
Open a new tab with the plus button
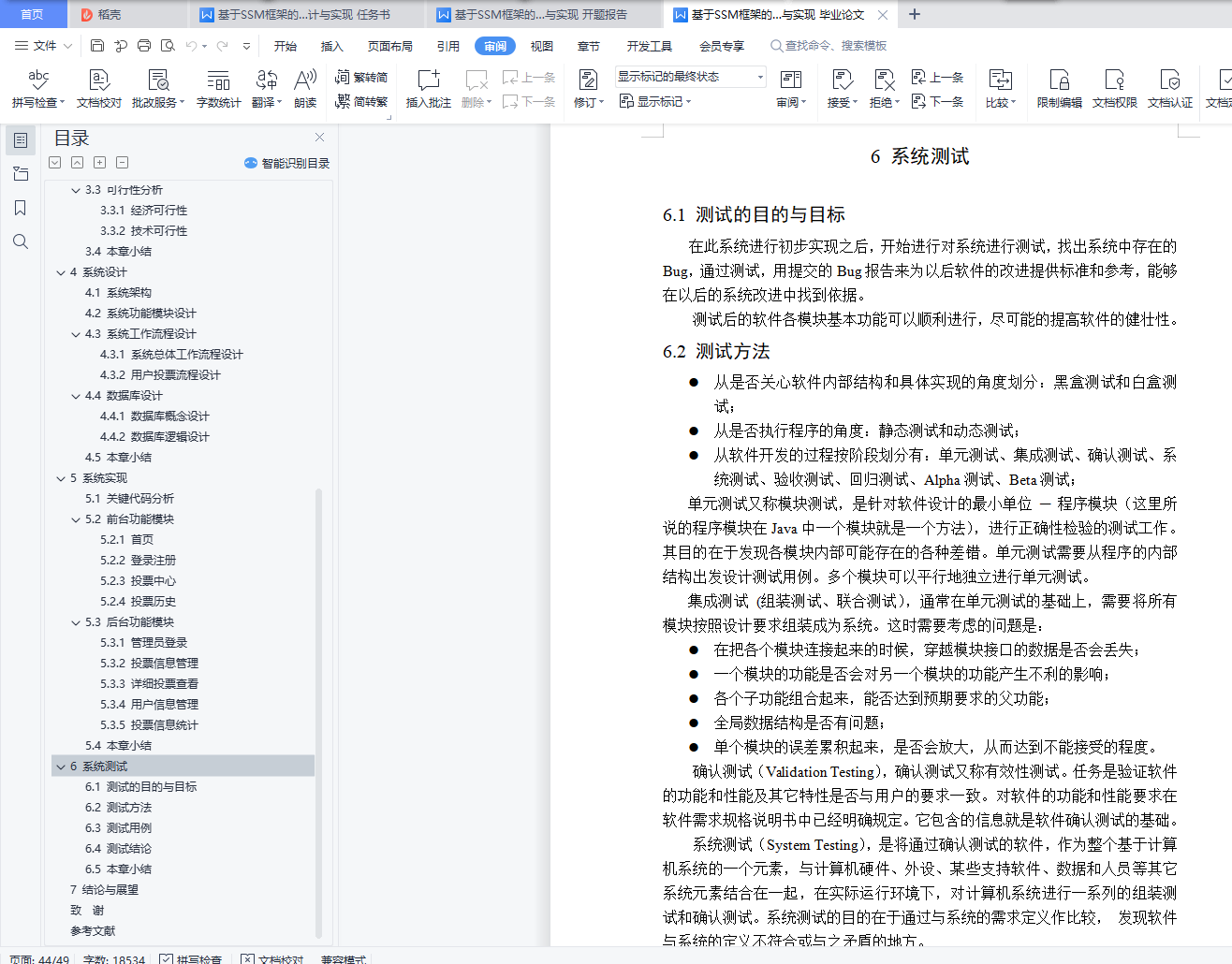coord(915,14)
